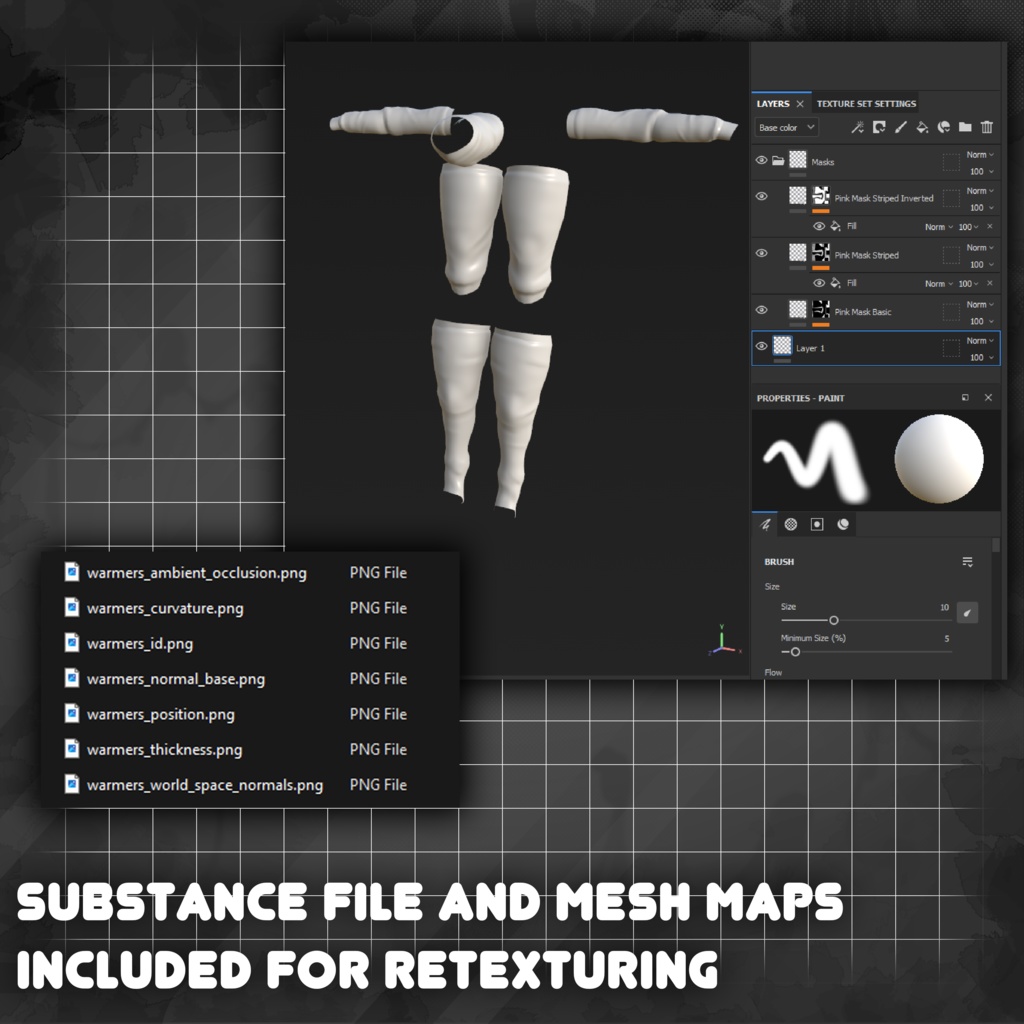Open the Base color channel dropdown
1024x1024 pixels.
(x=785, y=127)
